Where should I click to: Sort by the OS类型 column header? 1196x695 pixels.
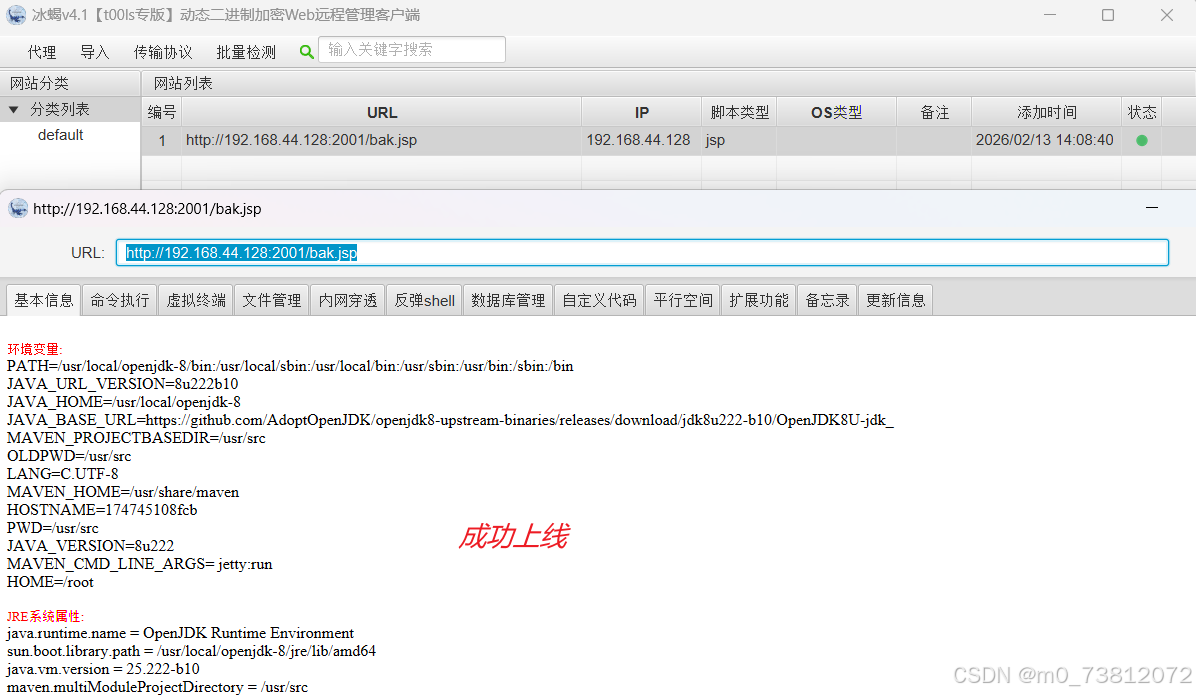click(x=837, y=112)
